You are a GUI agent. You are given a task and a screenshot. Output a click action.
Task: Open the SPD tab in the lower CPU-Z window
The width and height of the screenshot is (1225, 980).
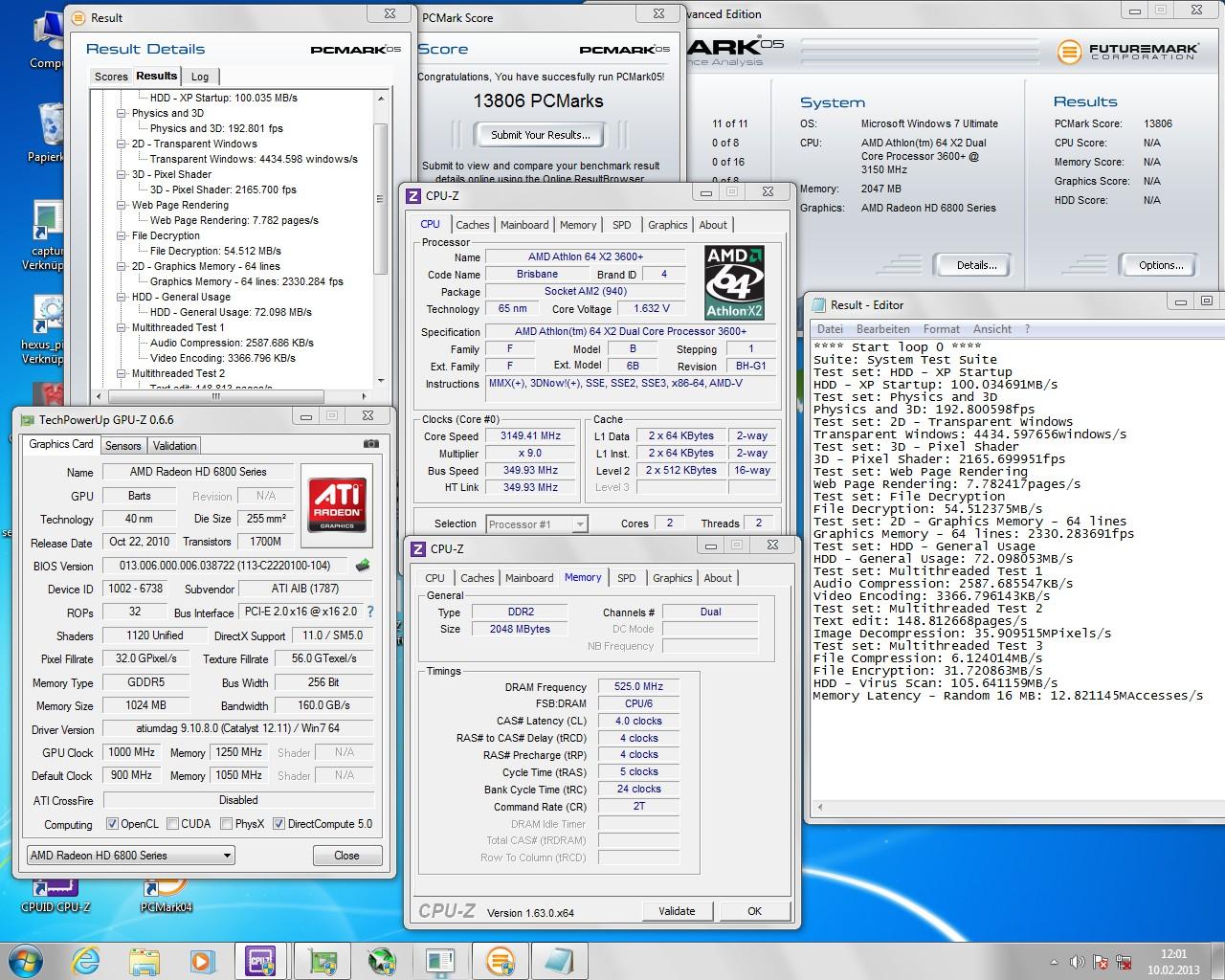627,578
